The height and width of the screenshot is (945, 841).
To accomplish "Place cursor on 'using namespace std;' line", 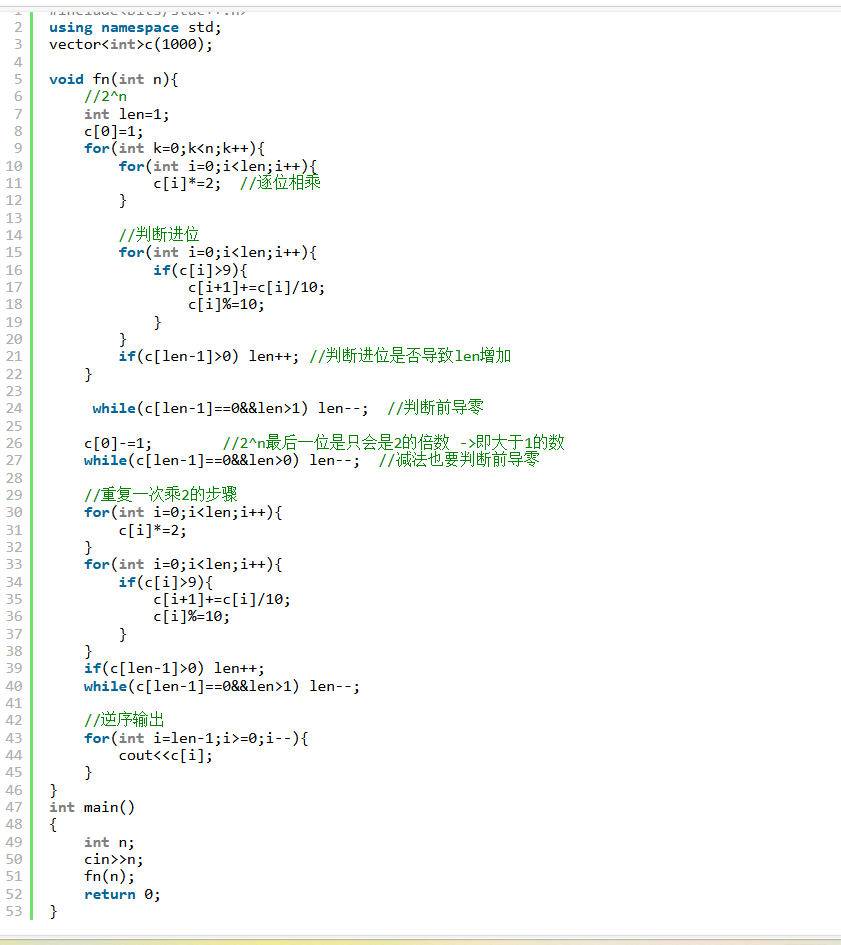I will tap(135, 27).
